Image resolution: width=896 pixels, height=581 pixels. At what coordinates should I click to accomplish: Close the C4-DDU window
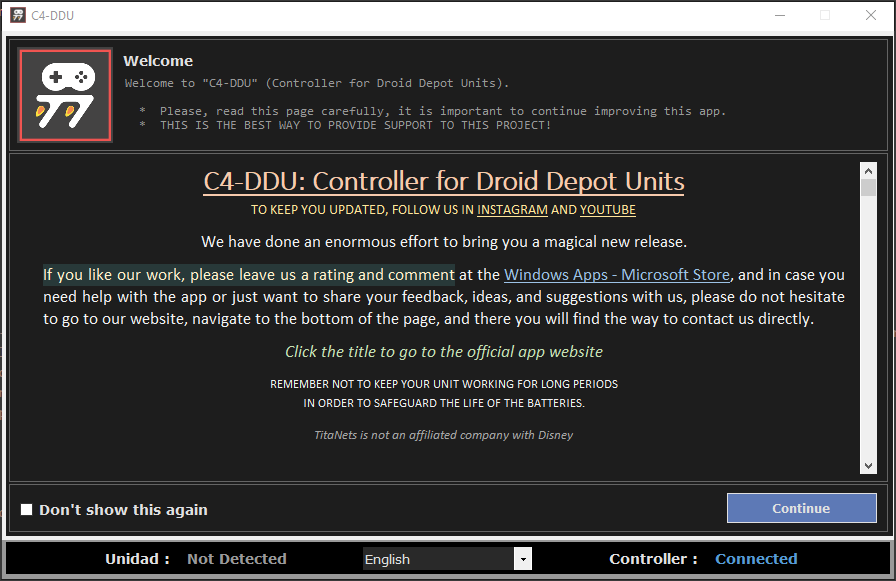click(870, 15)
